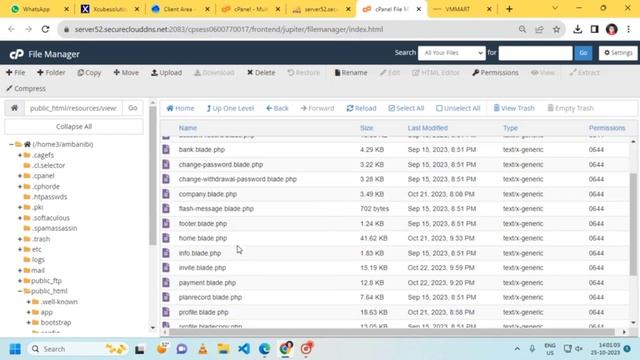Open Visual Studio Code from taskbar

pos(244,349)
